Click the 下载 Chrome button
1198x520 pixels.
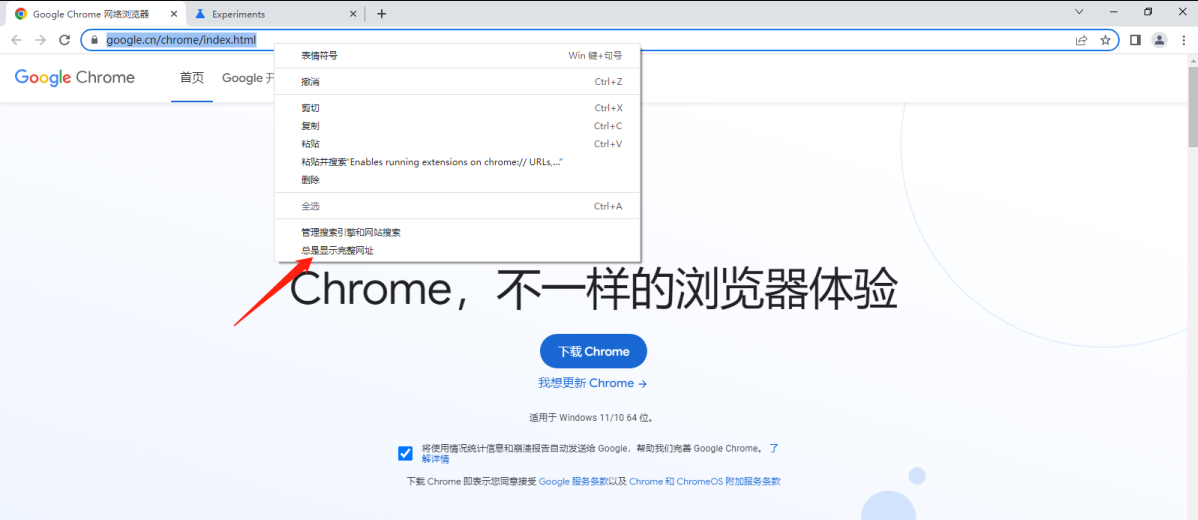click(x=594, y=351)
